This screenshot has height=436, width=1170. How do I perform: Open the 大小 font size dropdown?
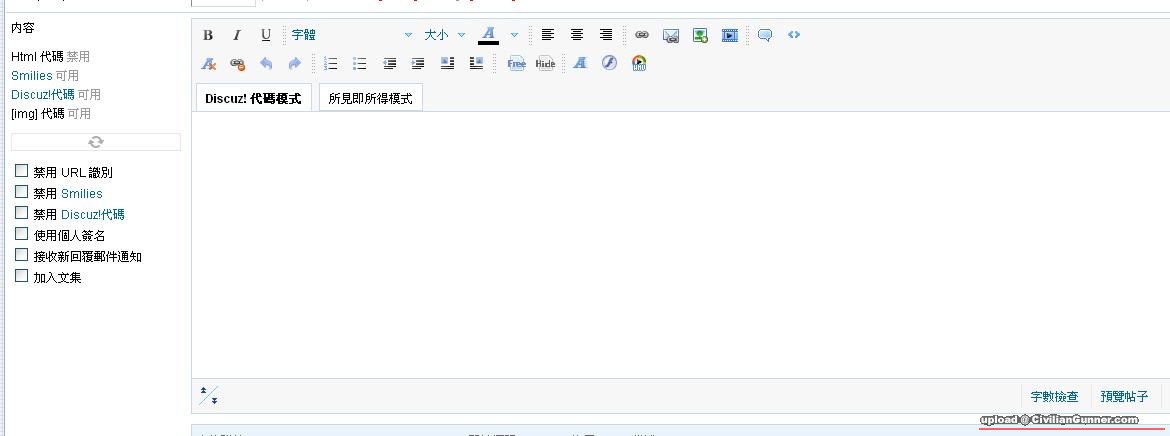pos(444,35)
